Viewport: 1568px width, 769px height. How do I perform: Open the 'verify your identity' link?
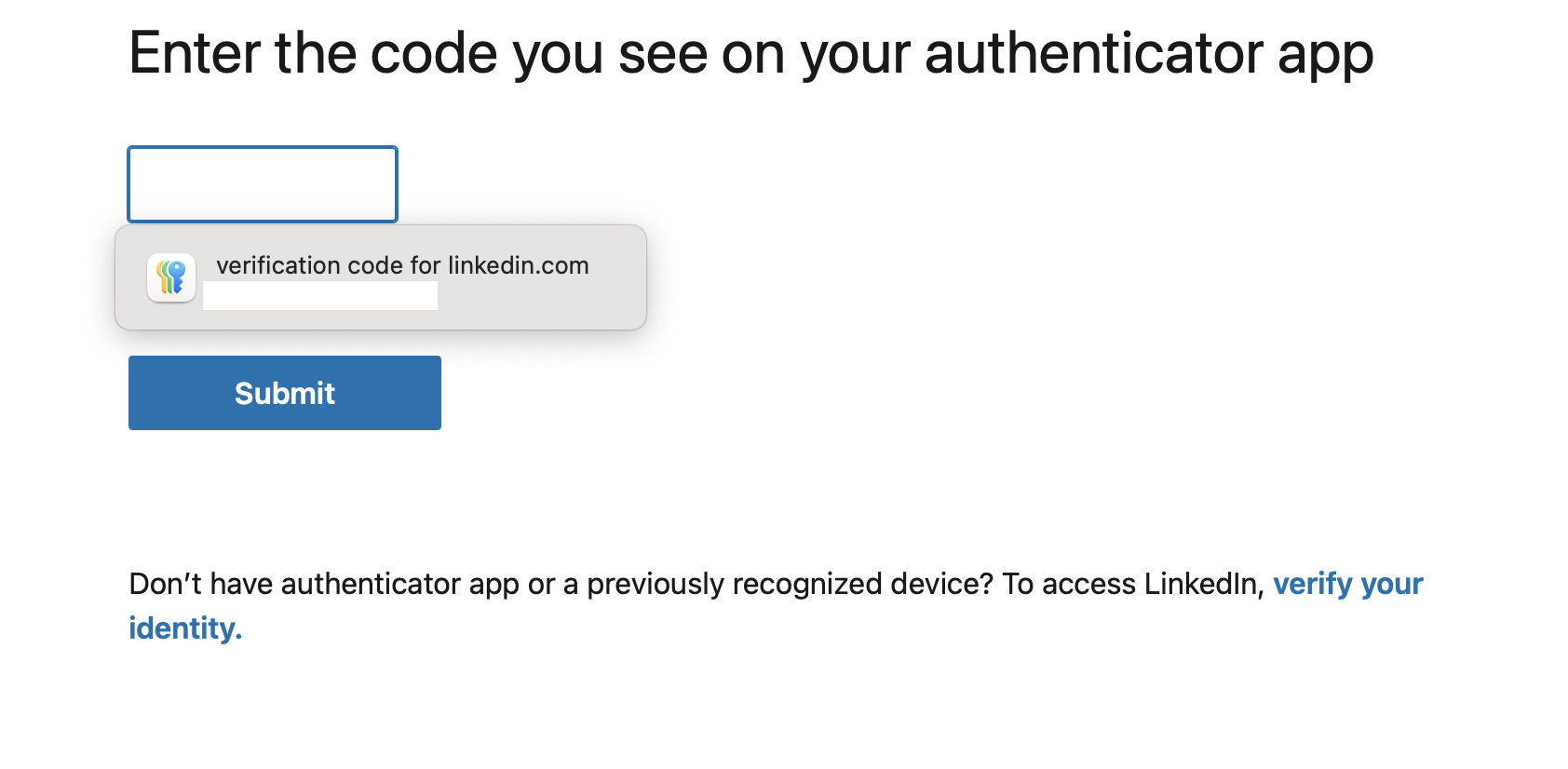pyautogui.click(x=1346, y=584)
